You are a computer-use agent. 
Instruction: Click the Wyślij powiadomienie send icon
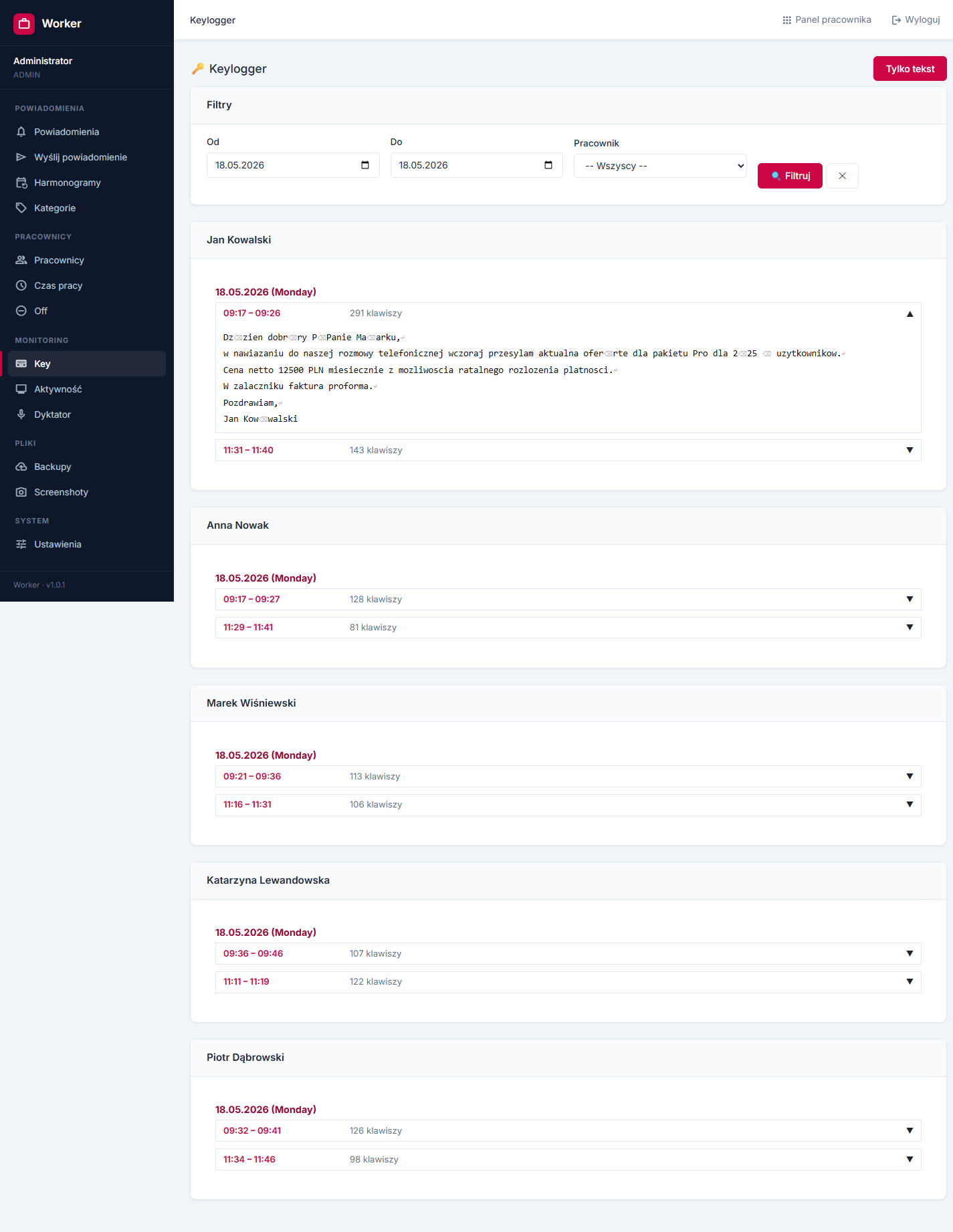coord(21,157)
